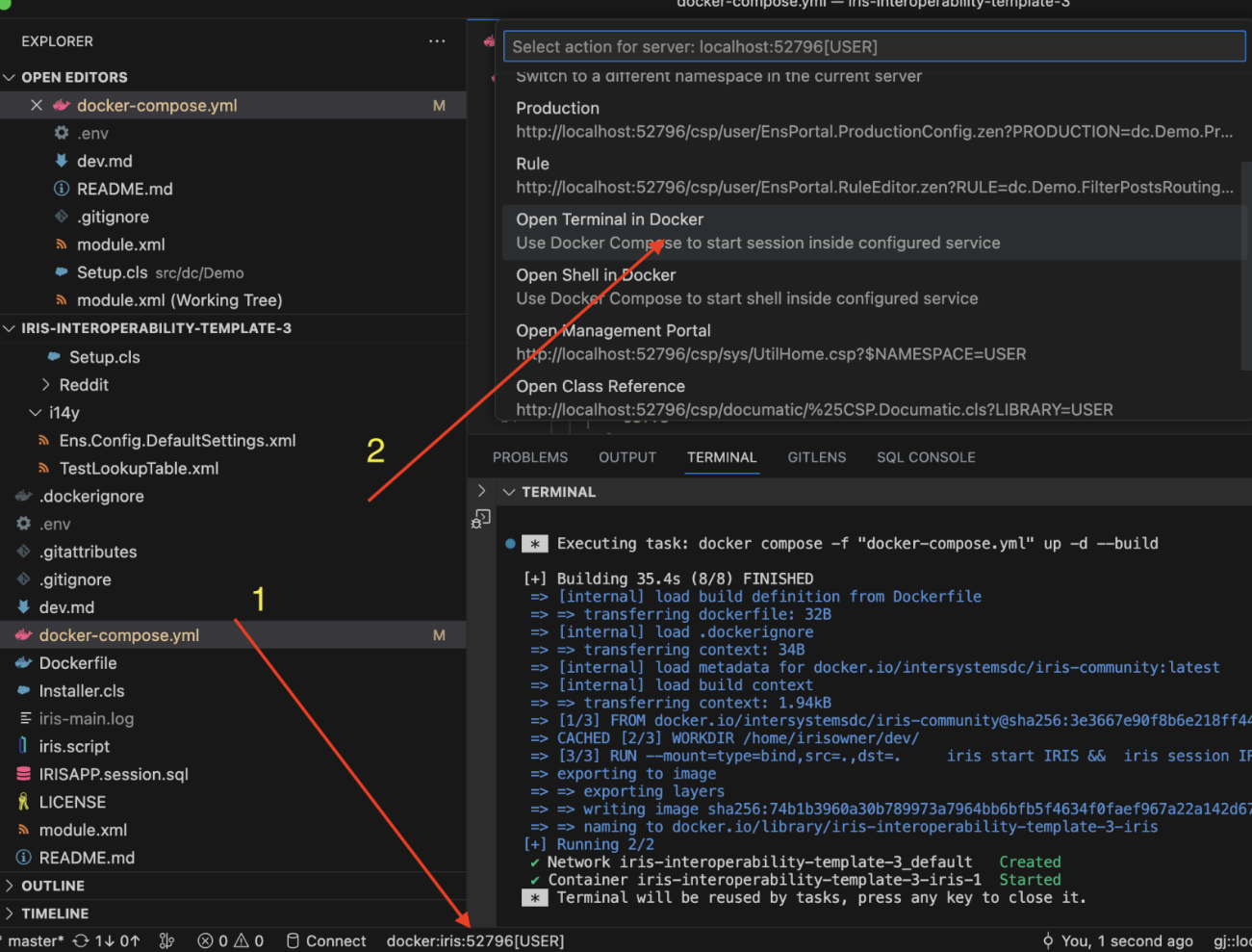Click docker:iris:52796[USER] server status item
This screenshot has width=1252, height=952.
tap(475, 940)
